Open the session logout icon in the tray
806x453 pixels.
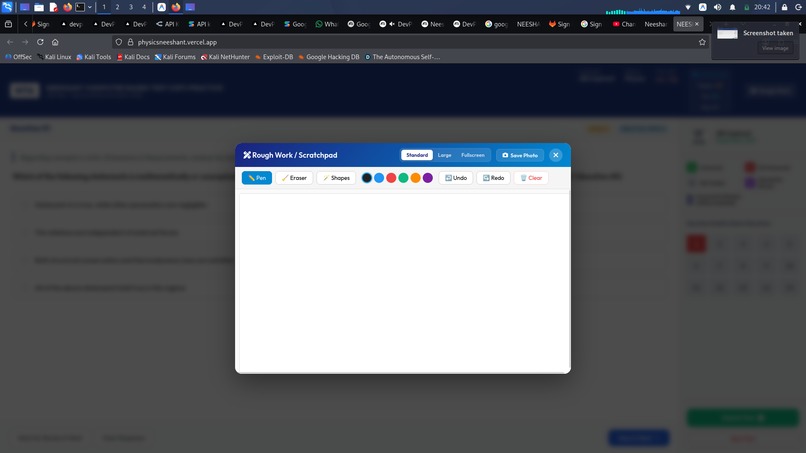point(798,7)
